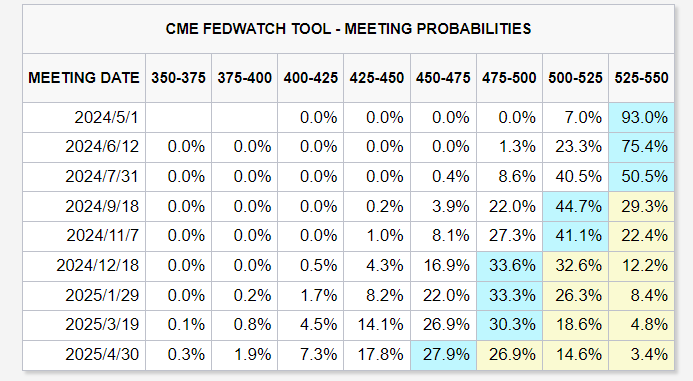Select the 50.5% cell for 2024/7/31
The image size is (693, 381).
(x=641, y=177)
